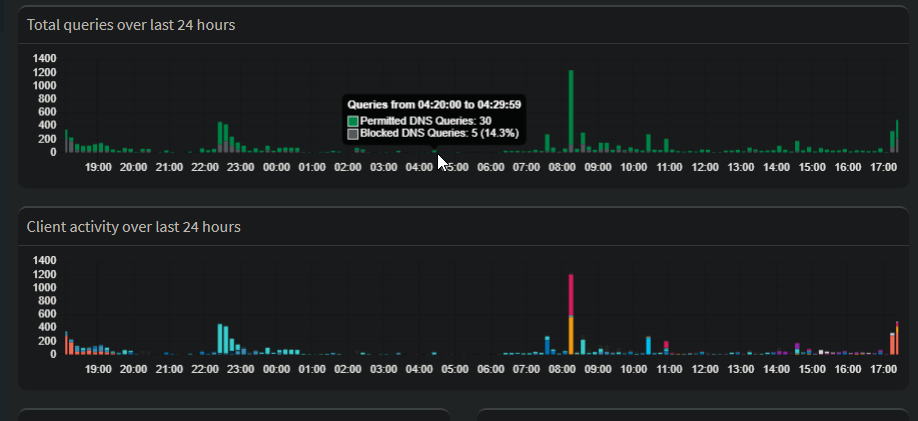Click the 08:00 time label on Total queries axis
This screenshot has height=421, width=918.
pos(563,166)
